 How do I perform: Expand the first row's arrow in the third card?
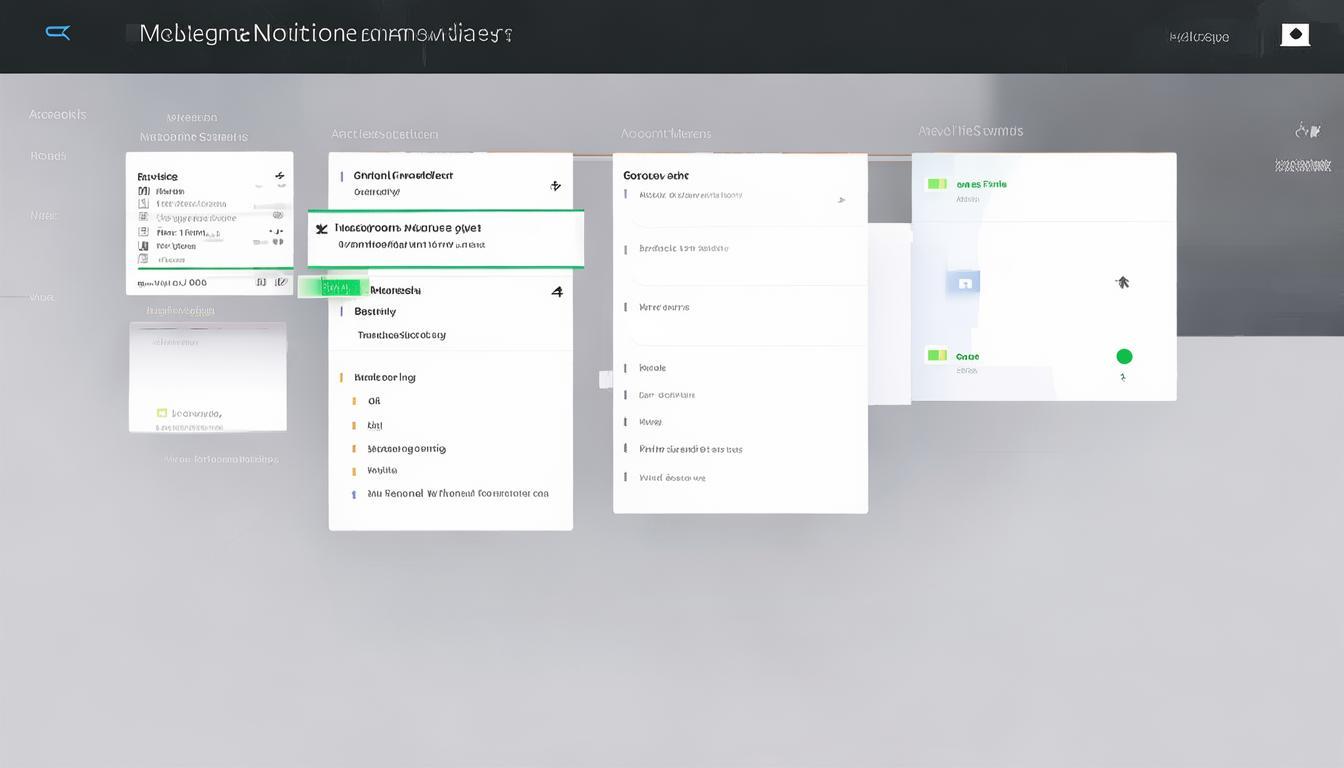click(841, 200)
